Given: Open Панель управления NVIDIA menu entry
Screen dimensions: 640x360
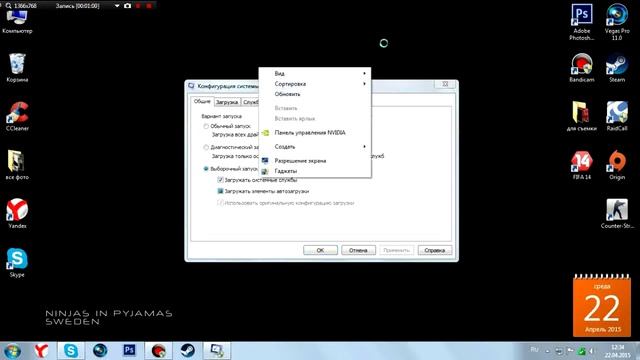Looking at the screenshot, I should pos(315,133).
